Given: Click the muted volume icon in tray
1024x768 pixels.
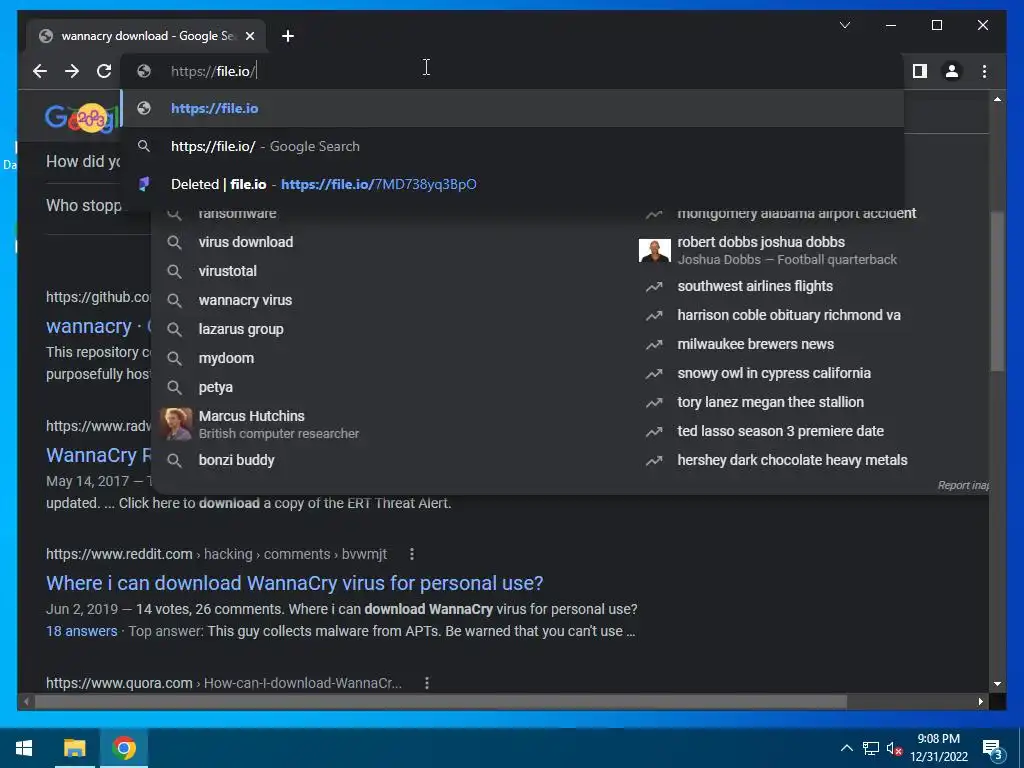Looking at the screenshot, I should (x=894, y=749).
